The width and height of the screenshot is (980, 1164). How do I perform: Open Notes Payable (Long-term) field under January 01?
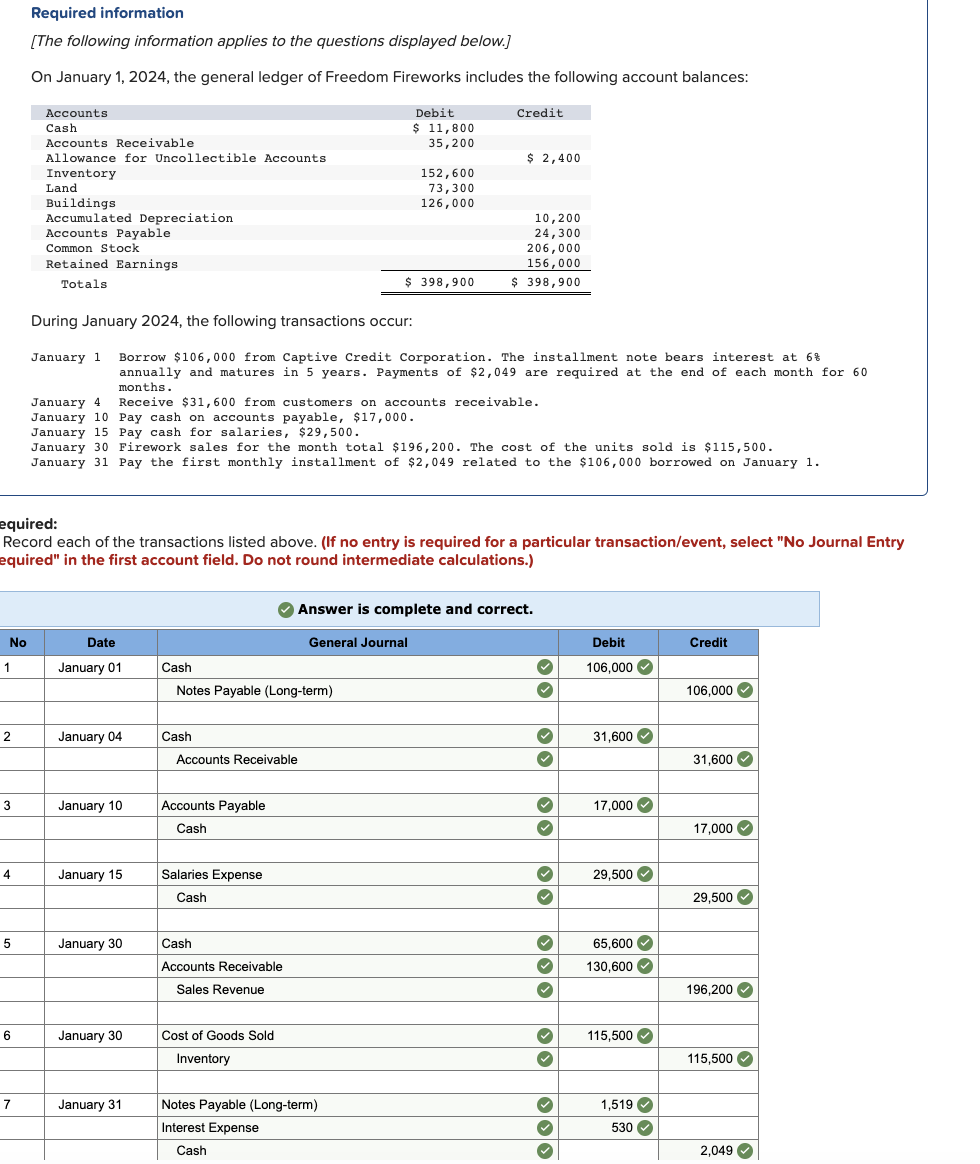358,690
